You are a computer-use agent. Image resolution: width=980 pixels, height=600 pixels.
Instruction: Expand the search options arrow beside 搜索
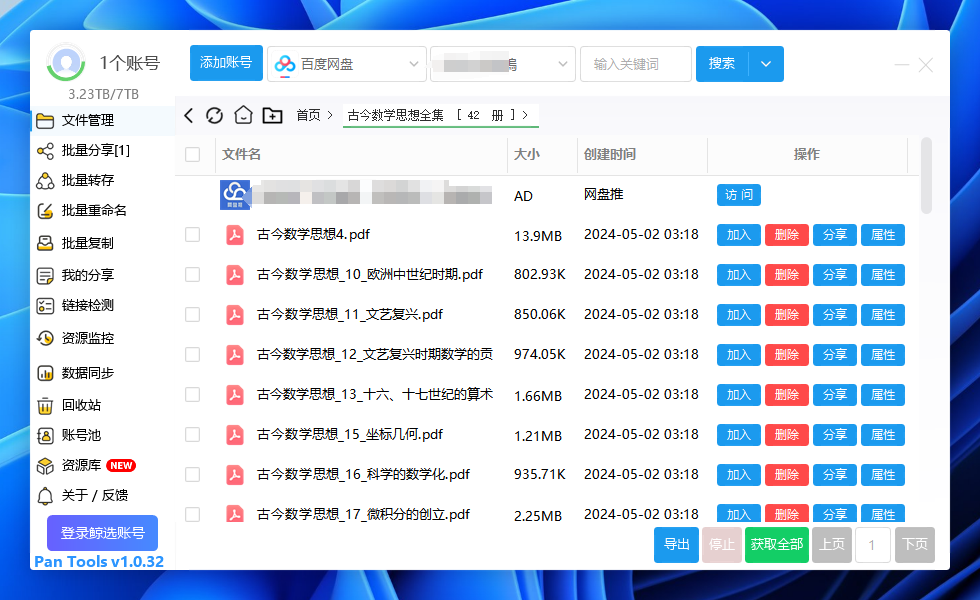tap(766, 64)
